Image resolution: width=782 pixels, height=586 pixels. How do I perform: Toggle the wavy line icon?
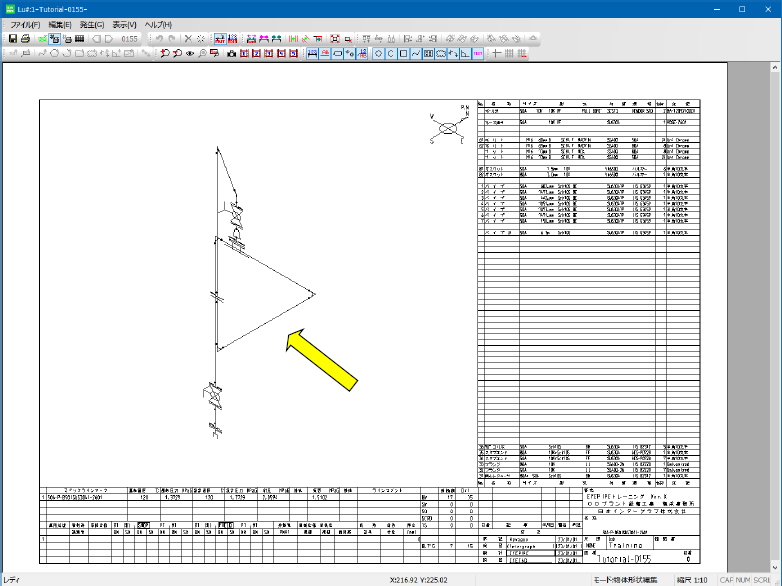coord(415,53)
